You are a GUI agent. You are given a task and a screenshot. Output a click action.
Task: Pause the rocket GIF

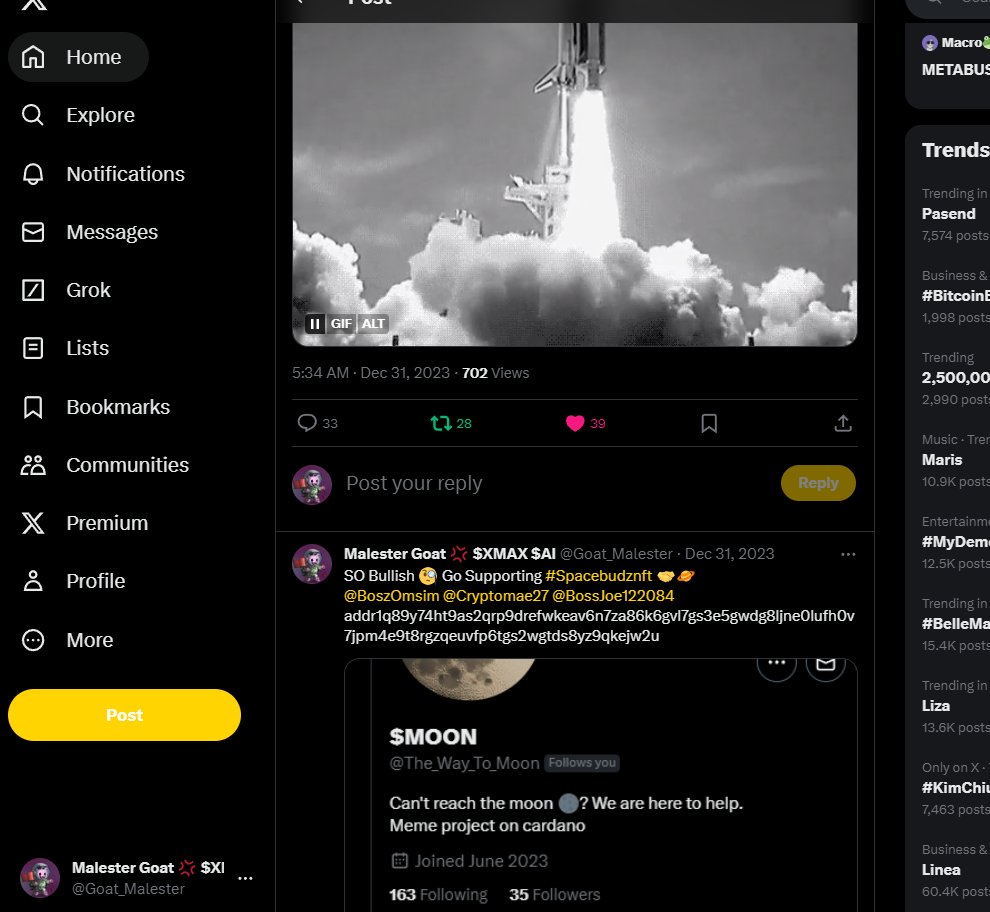click(x=314, y=324)
